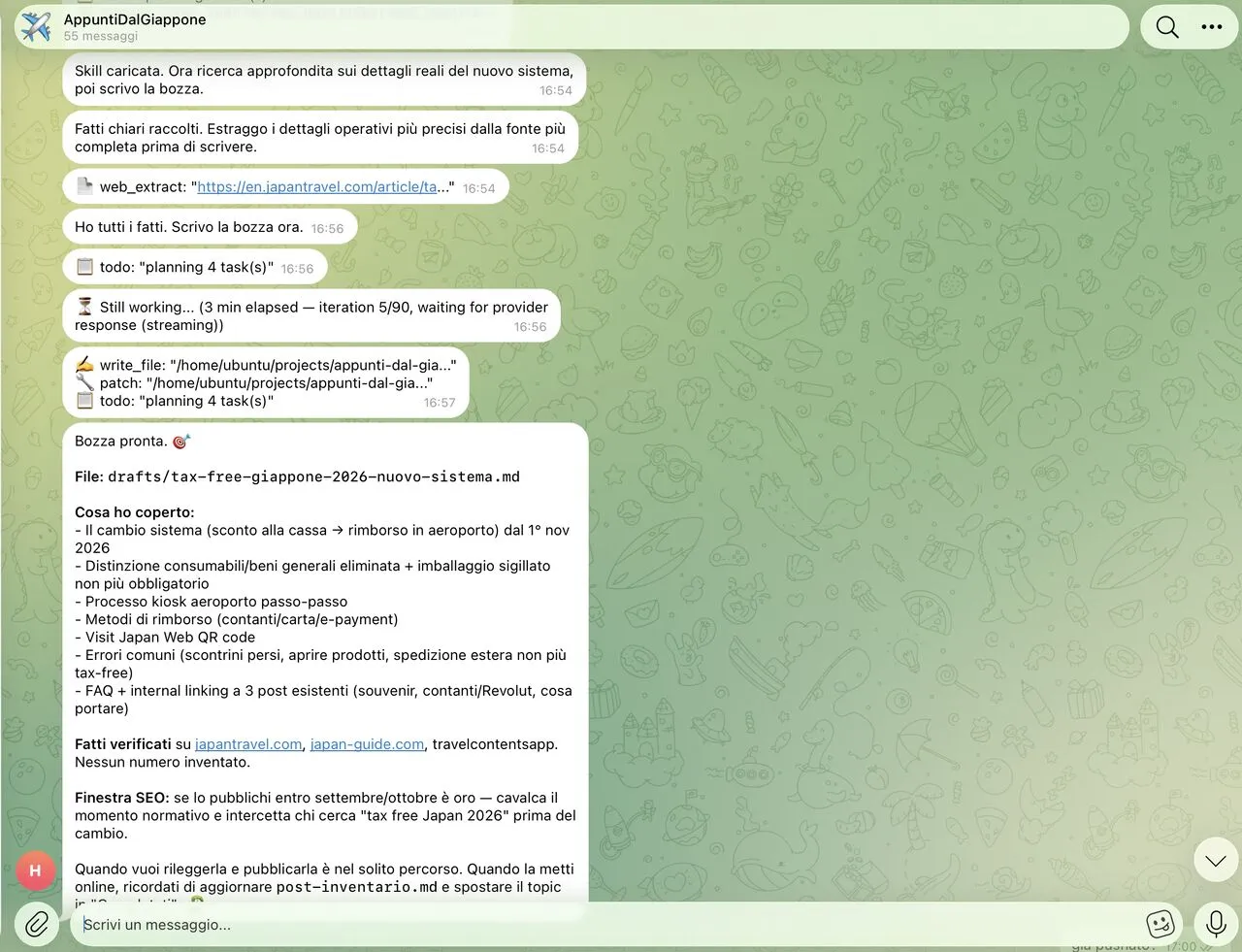This screenshot has width=1242, height=952.
Task: Click the 'Visit Japan Web QR code' line
Action: click(x=165, y=638)
